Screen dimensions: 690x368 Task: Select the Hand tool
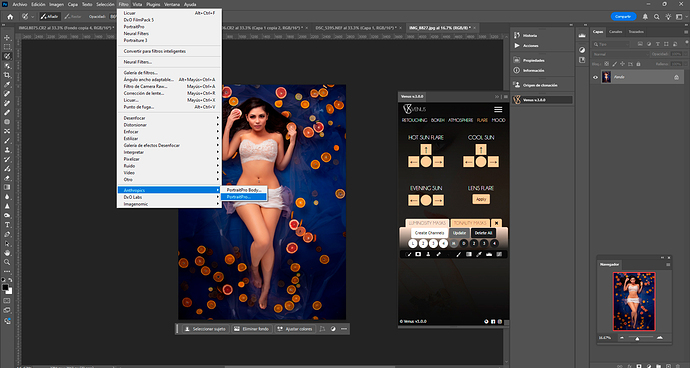pyautogui.click(x=7, y=253)
